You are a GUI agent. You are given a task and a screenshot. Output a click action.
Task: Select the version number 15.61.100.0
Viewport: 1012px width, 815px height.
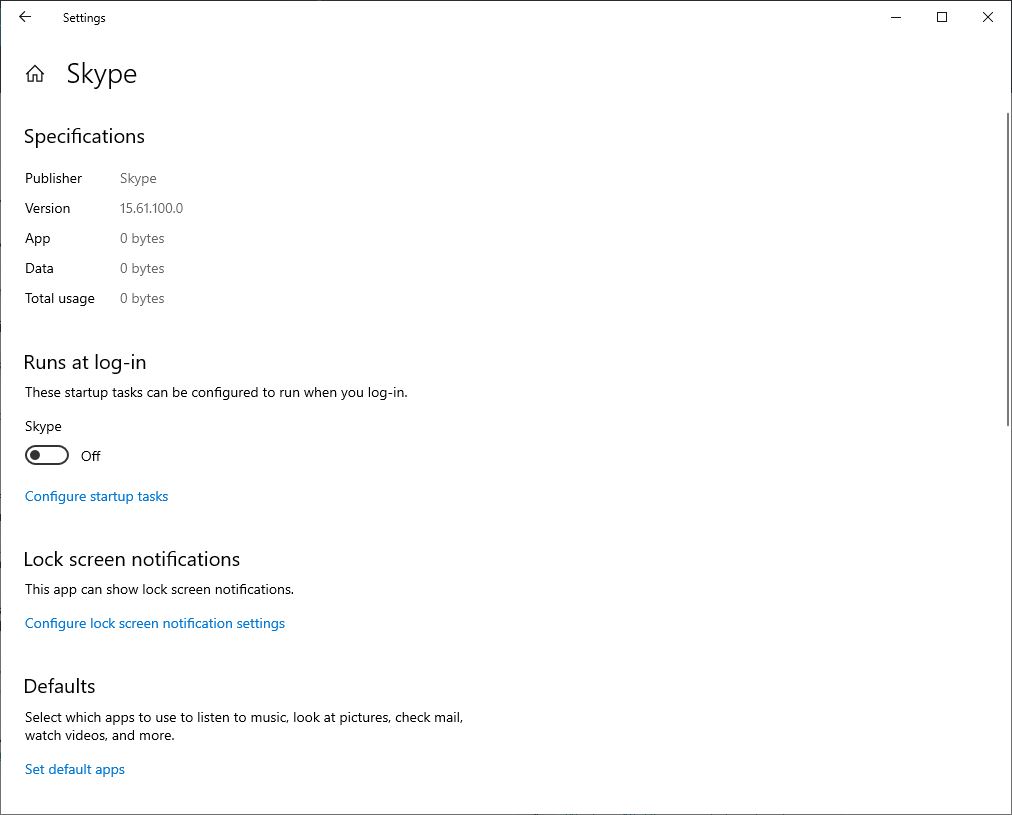152,208
